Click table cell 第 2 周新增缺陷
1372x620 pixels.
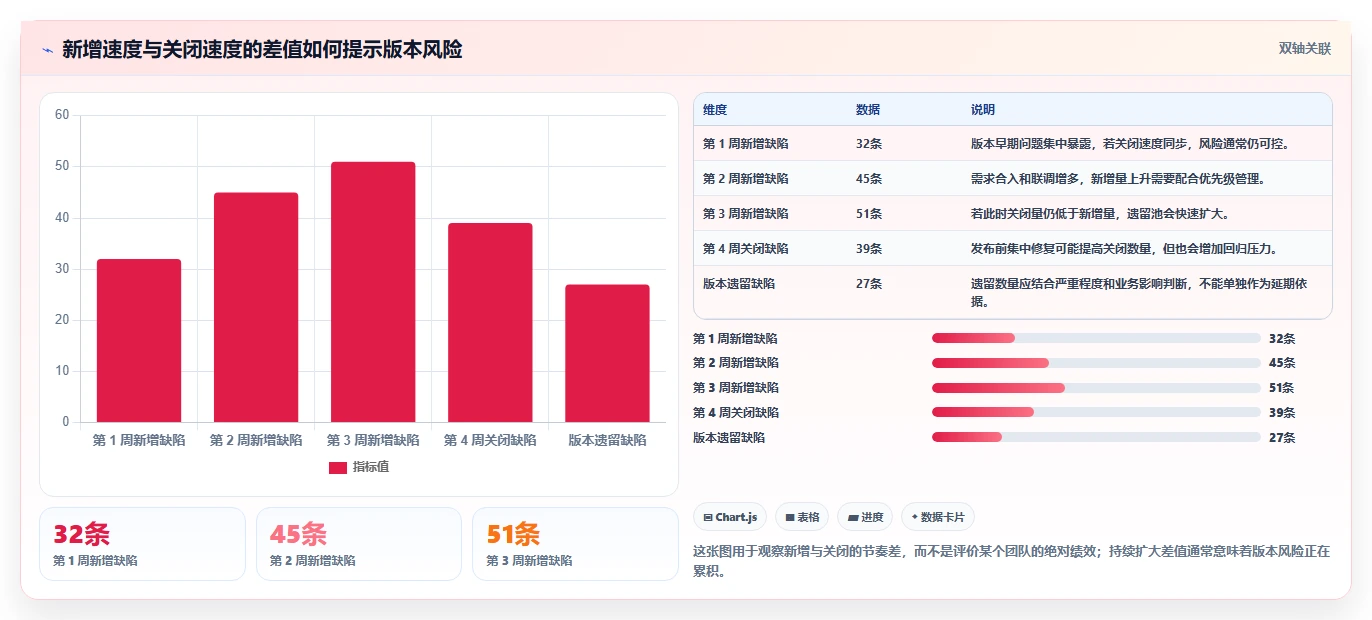click(x=746, y=179)
